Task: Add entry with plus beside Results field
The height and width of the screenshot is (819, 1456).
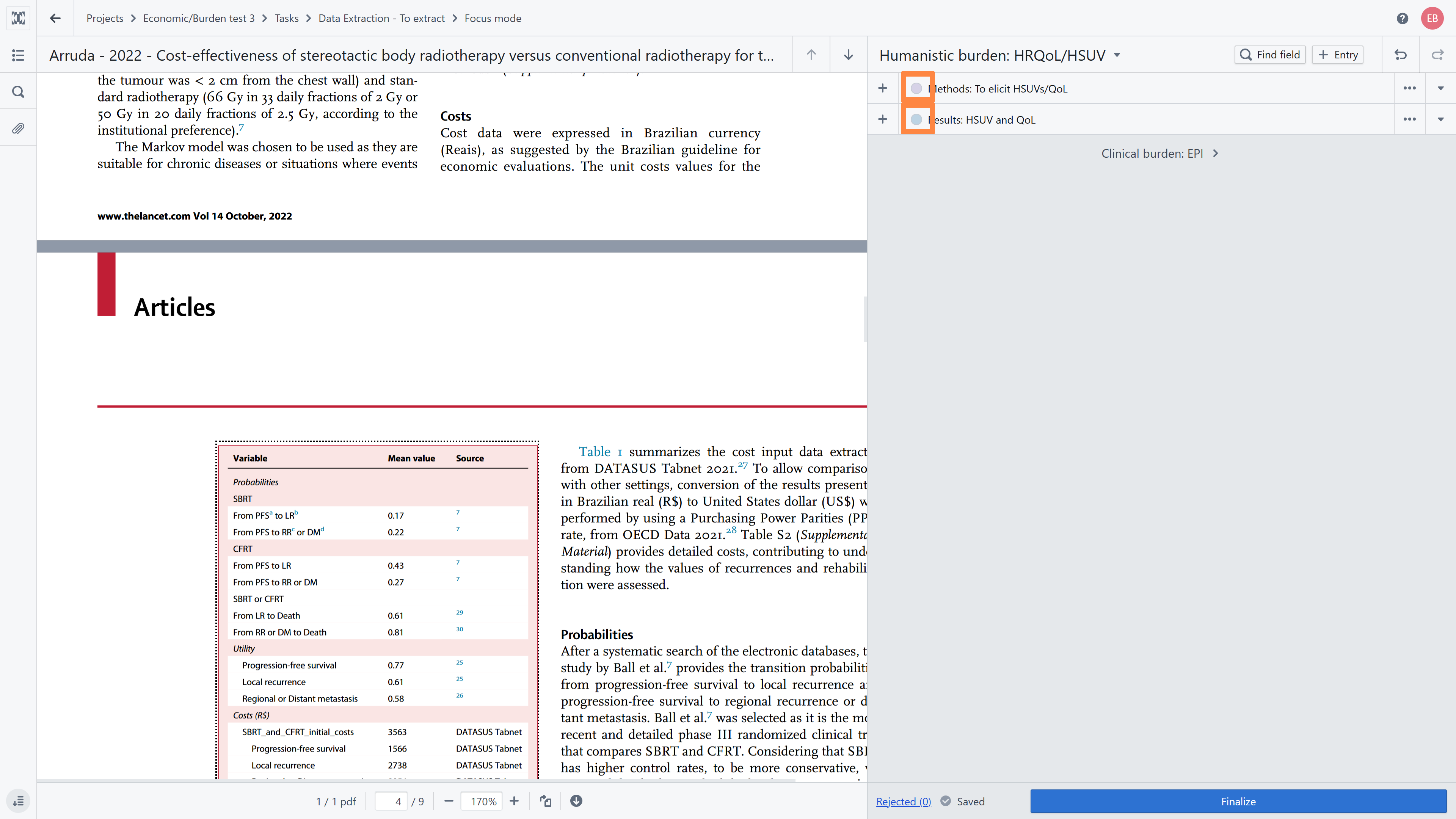Action: coord(883,119)
